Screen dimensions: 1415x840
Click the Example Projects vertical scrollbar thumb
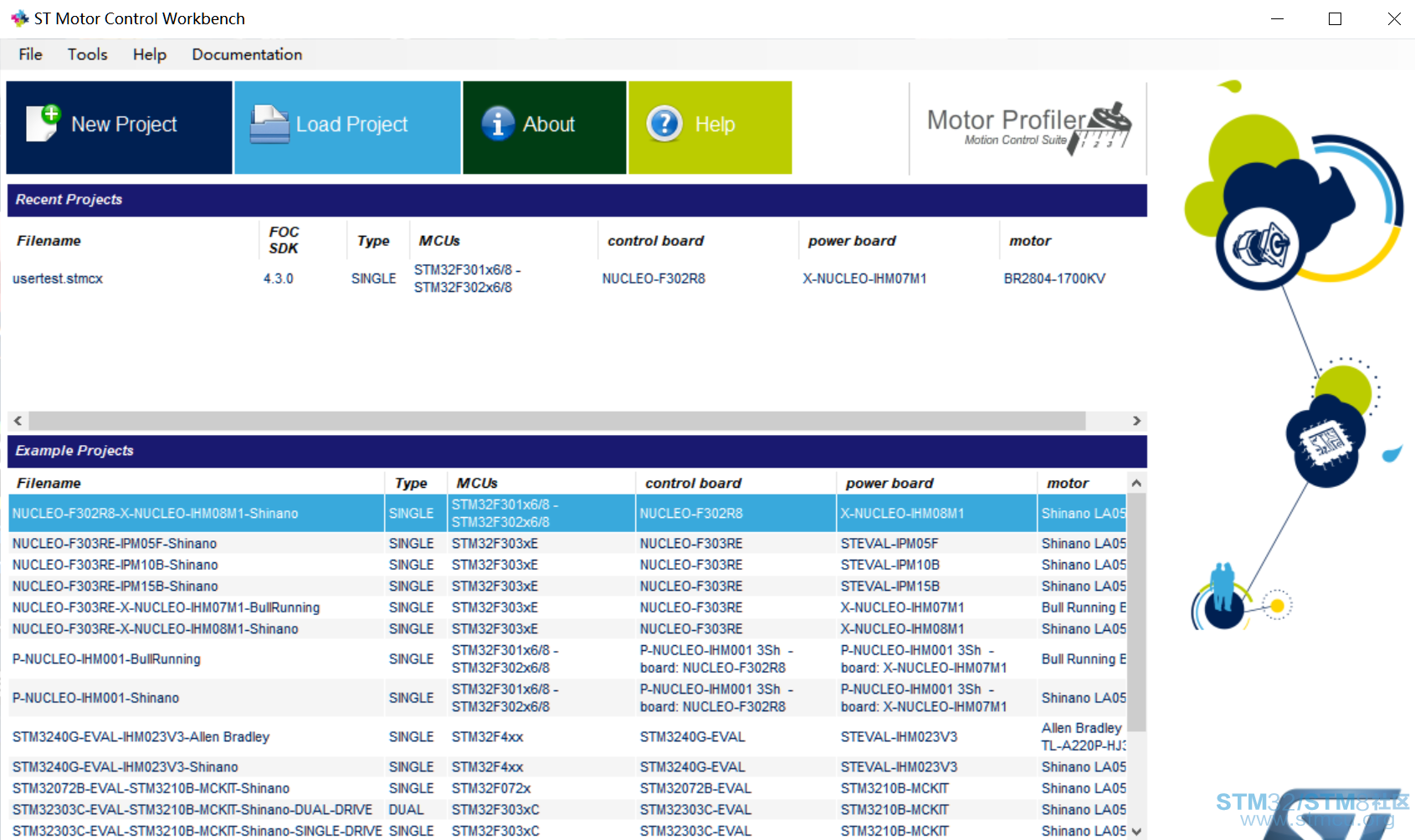point(1136,613)
